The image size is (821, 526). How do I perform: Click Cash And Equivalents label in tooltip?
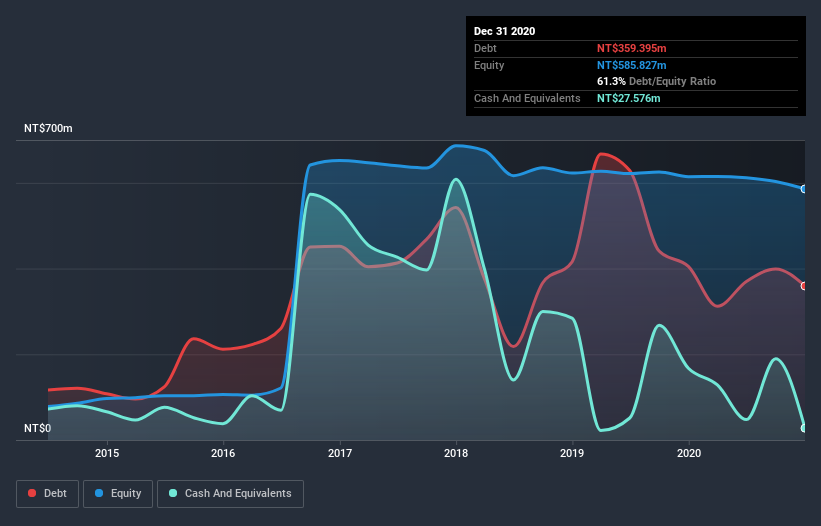527,98
